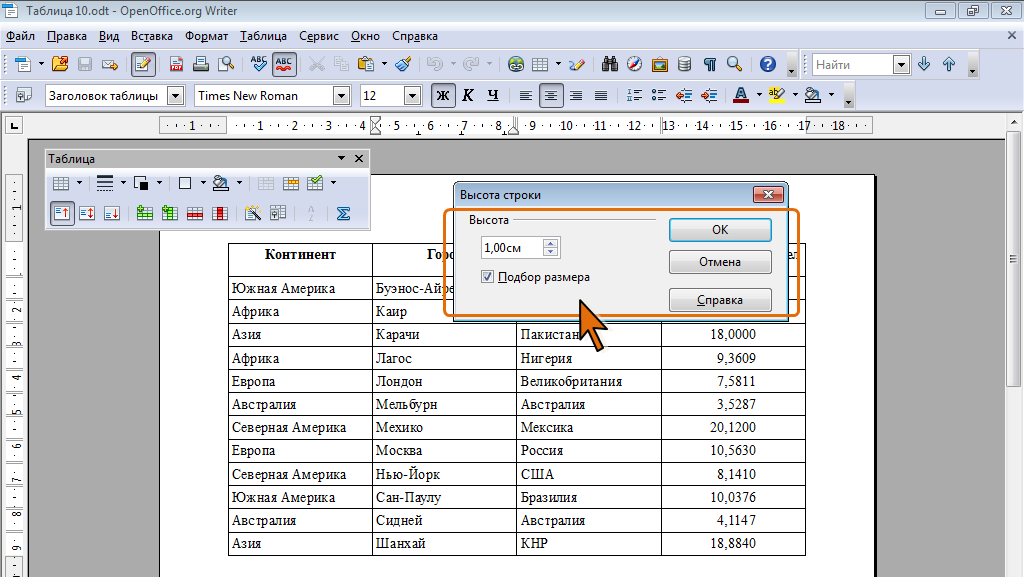Open Page Preview icon
The height and width of the screenshot is (577, 1024).
(226, 64)
